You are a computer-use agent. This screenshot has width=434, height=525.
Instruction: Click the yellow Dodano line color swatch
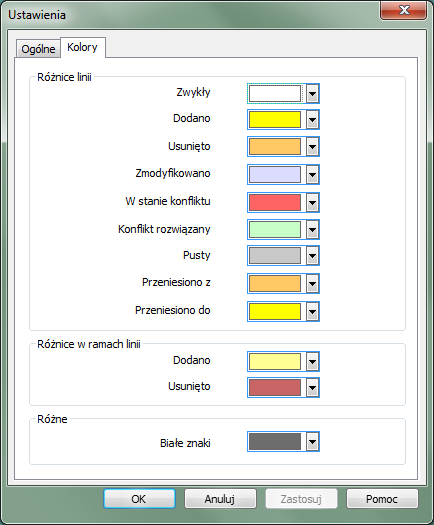(275, 120)
